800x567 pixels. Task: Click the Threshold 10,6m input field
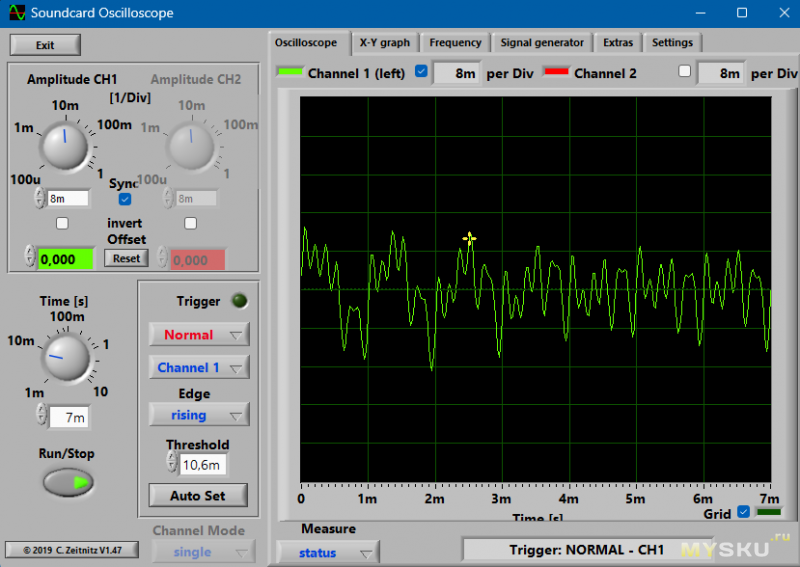point(203,465)
